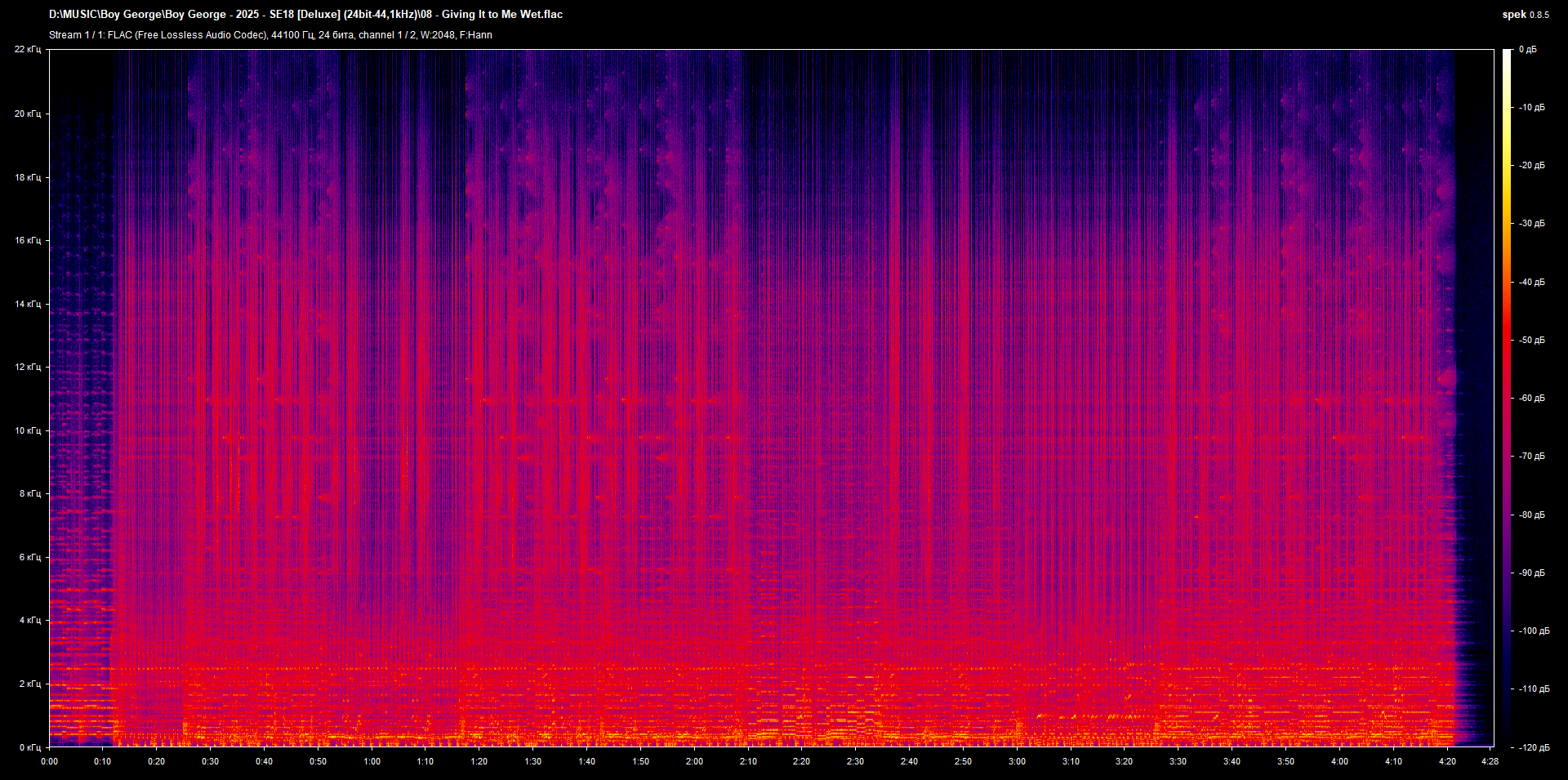Click the '8 кГц' frequency label
Viewport: 1568px width, 780px height.
[x=30, y=493]
